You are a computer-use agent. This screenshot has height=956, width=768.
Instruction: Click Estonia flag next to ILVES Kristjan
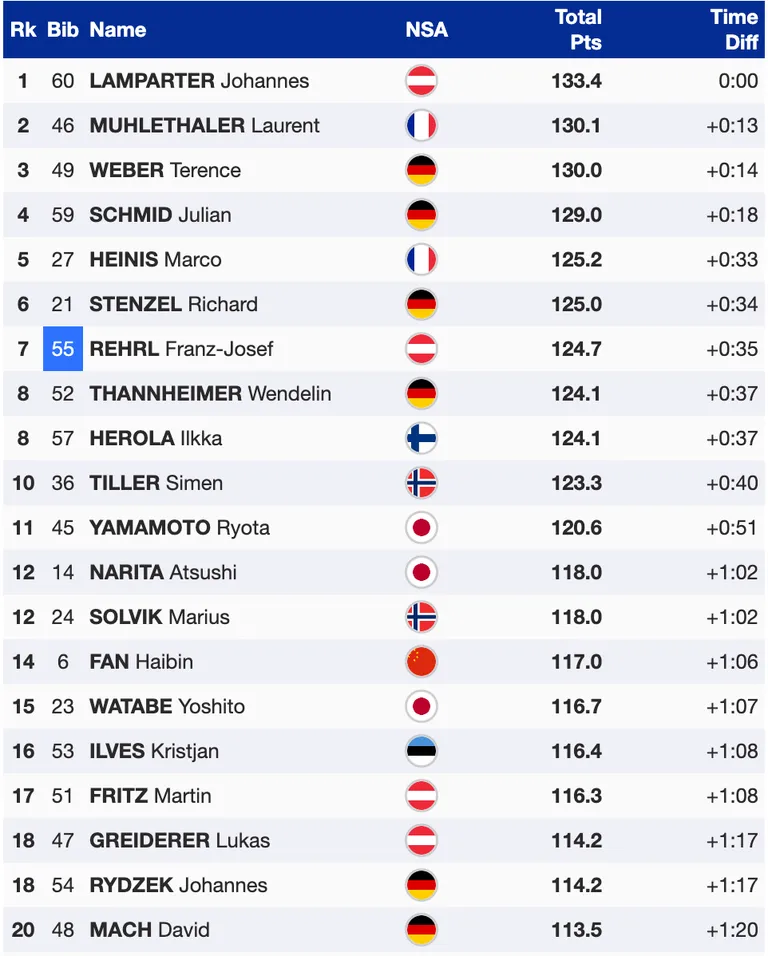421,751
